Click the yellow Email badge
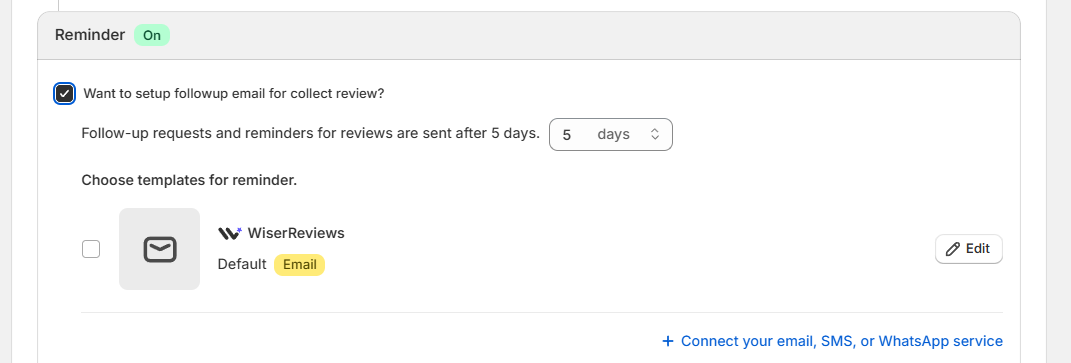Viewport: 1071px width, 363px height. tap(299, 265)
